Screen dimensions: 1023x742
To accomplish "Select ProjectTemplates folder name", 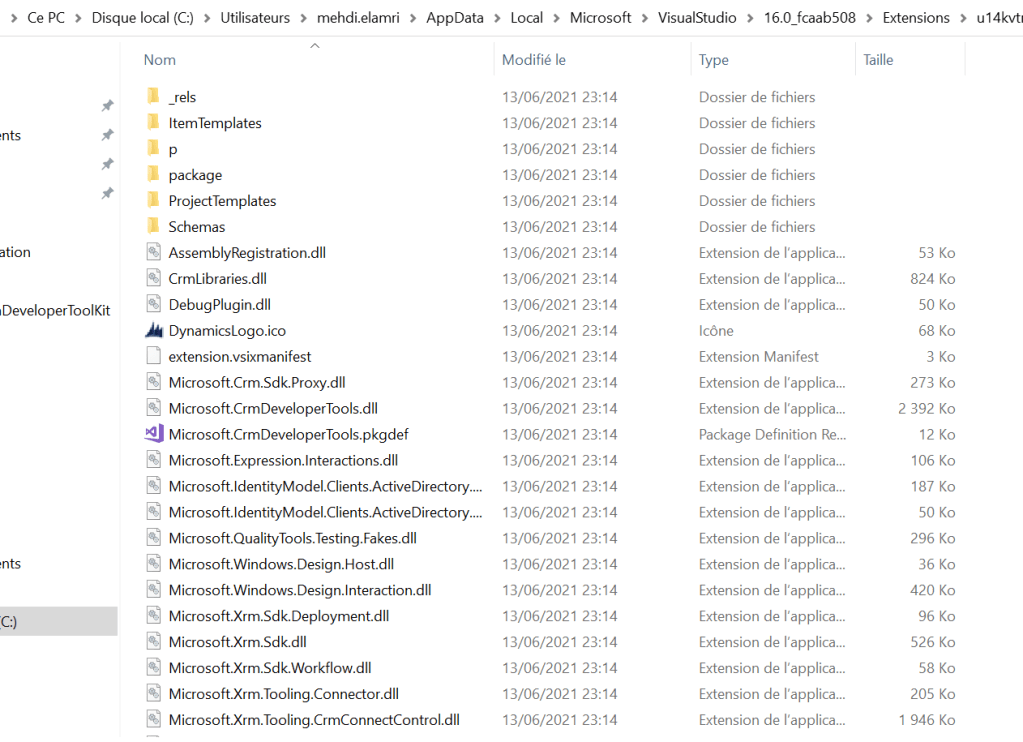I will [222, 201].
